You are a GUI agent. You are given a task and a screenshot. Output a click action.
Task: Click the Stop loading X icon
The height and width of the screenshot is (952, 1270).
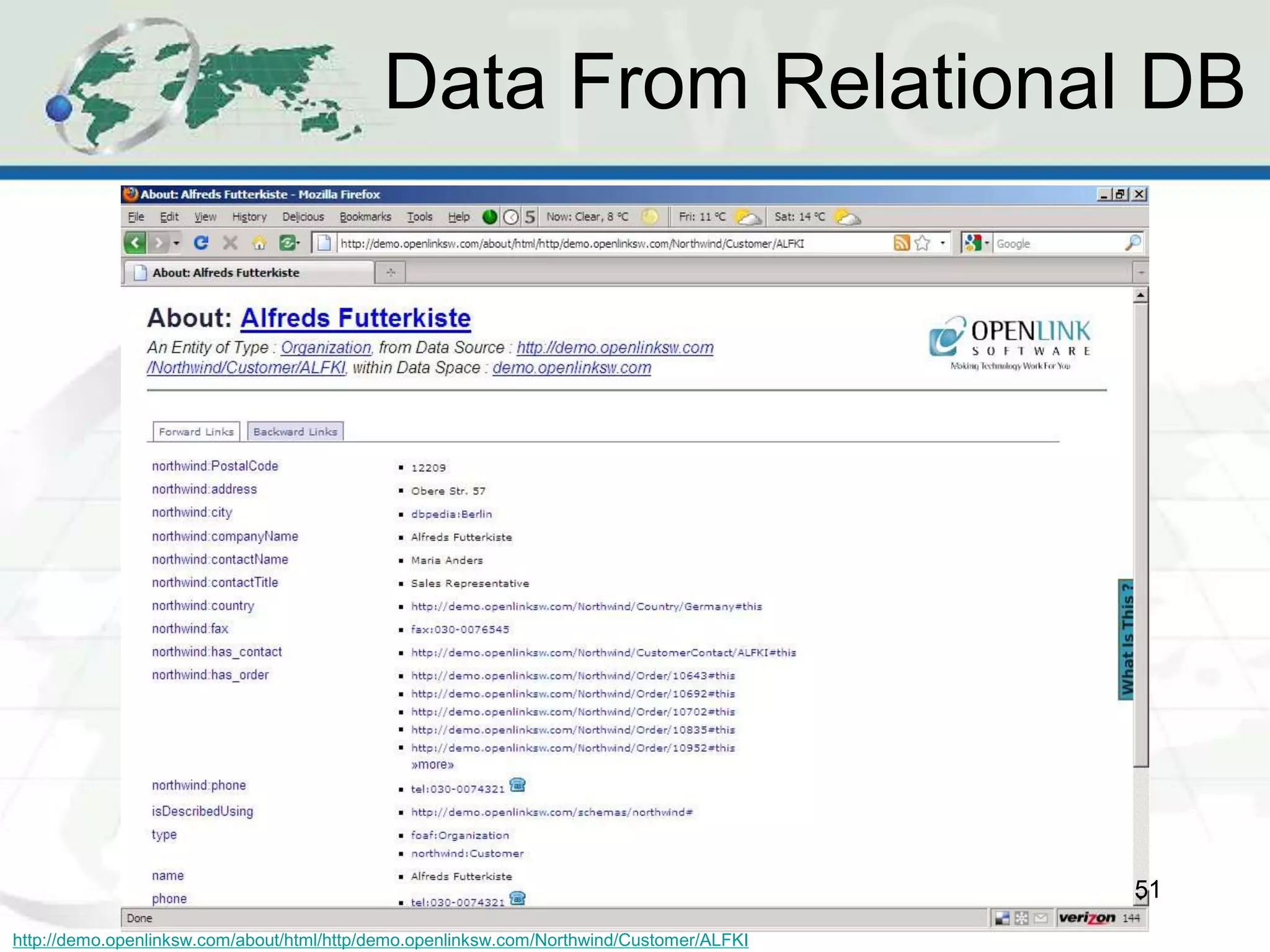pyautogui.click(x=230, y=243)
